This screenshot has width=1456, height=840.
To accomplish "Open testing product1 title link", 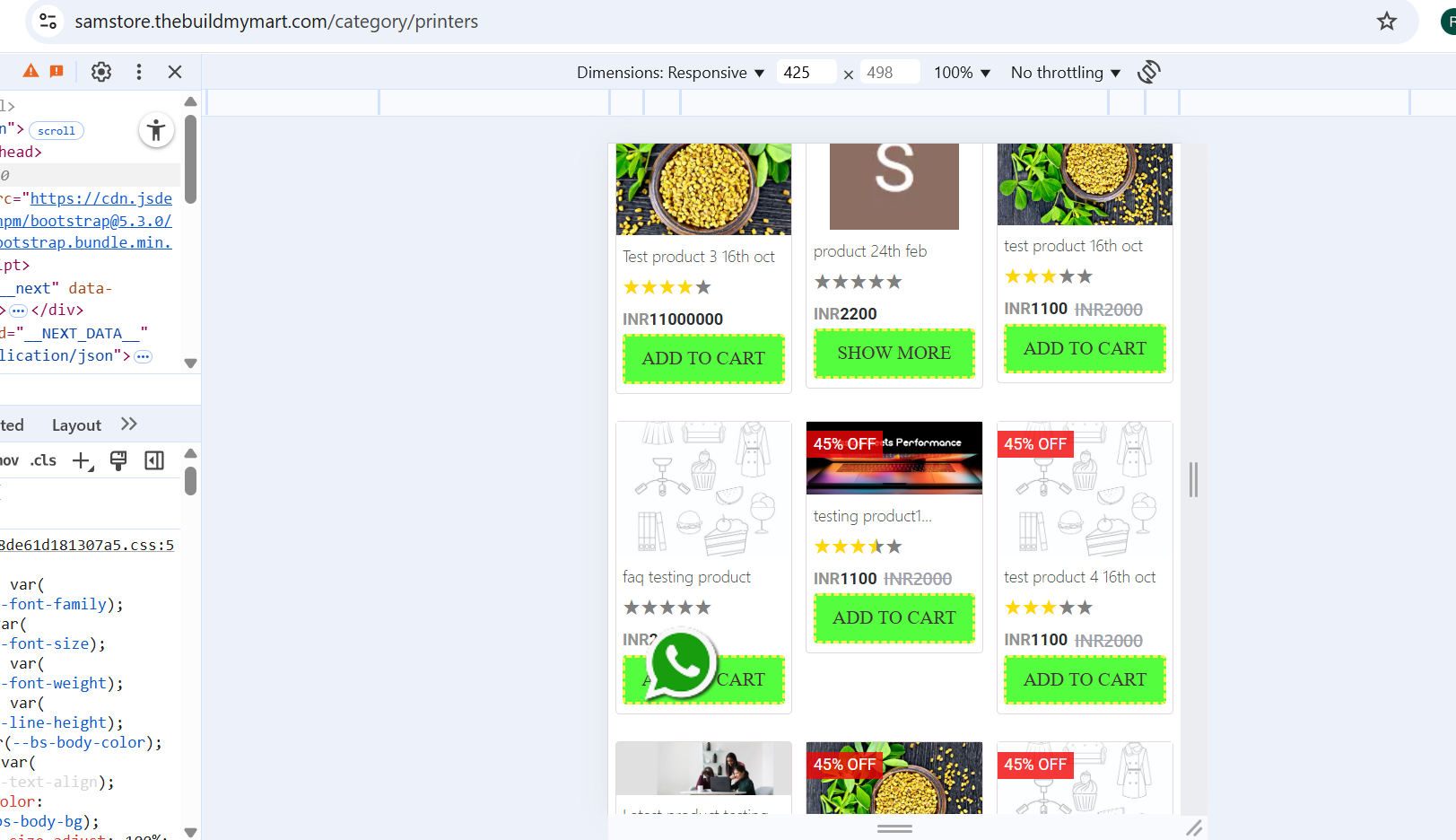I will pyautogui.click(x=873, y=516).
